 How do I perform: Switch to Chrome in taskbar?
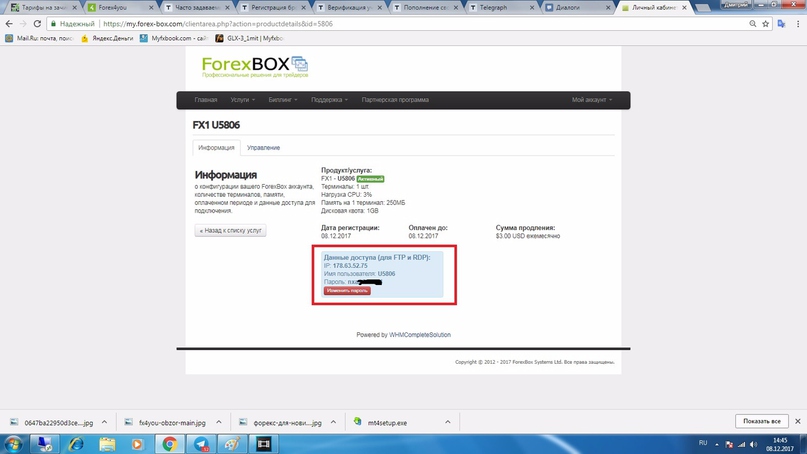(169, 444)
